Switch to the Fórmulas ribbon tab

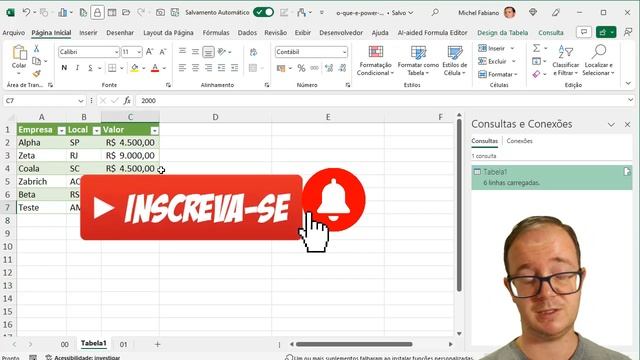click(216, 33)
